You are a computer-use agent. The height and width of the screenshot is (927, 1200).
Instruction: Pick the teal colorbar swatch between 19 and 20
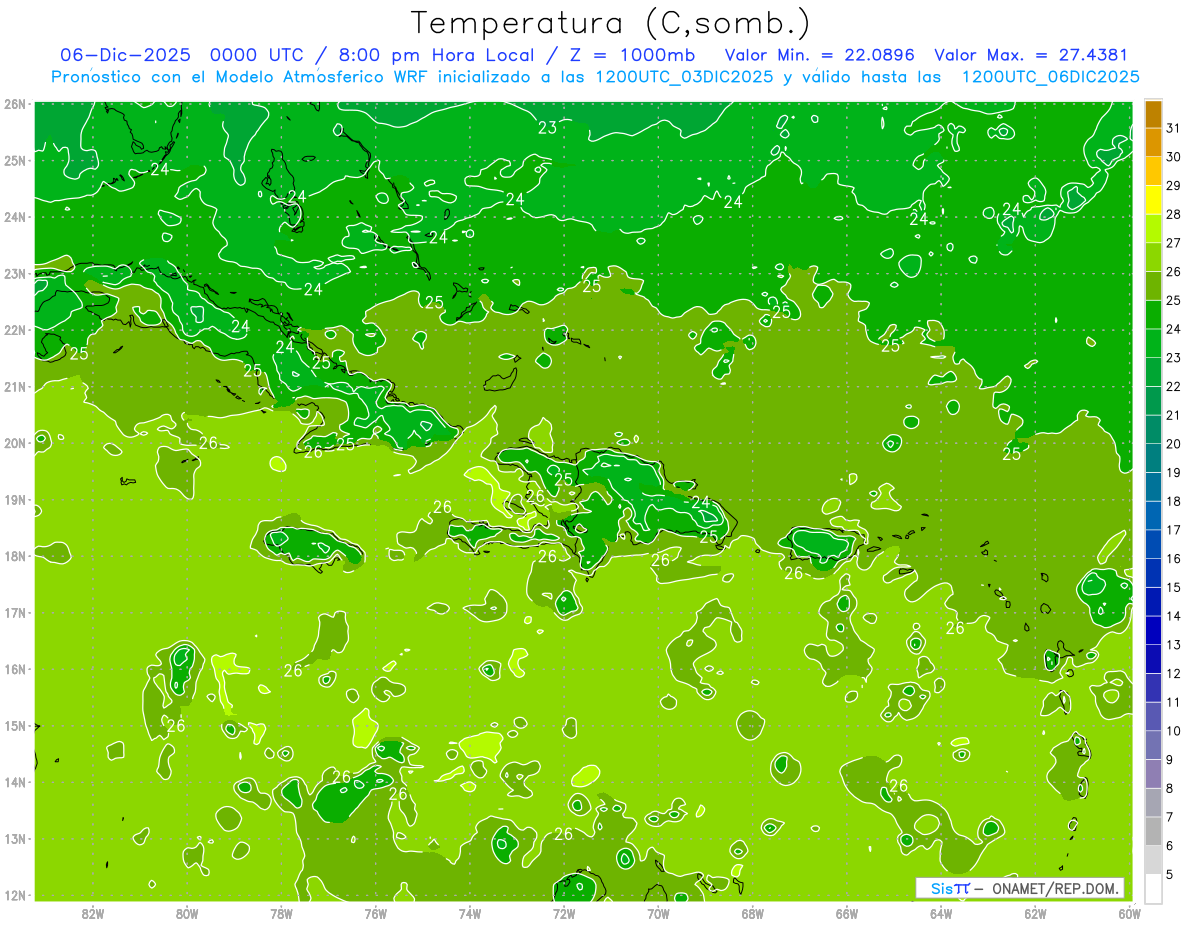point(1153,458)
